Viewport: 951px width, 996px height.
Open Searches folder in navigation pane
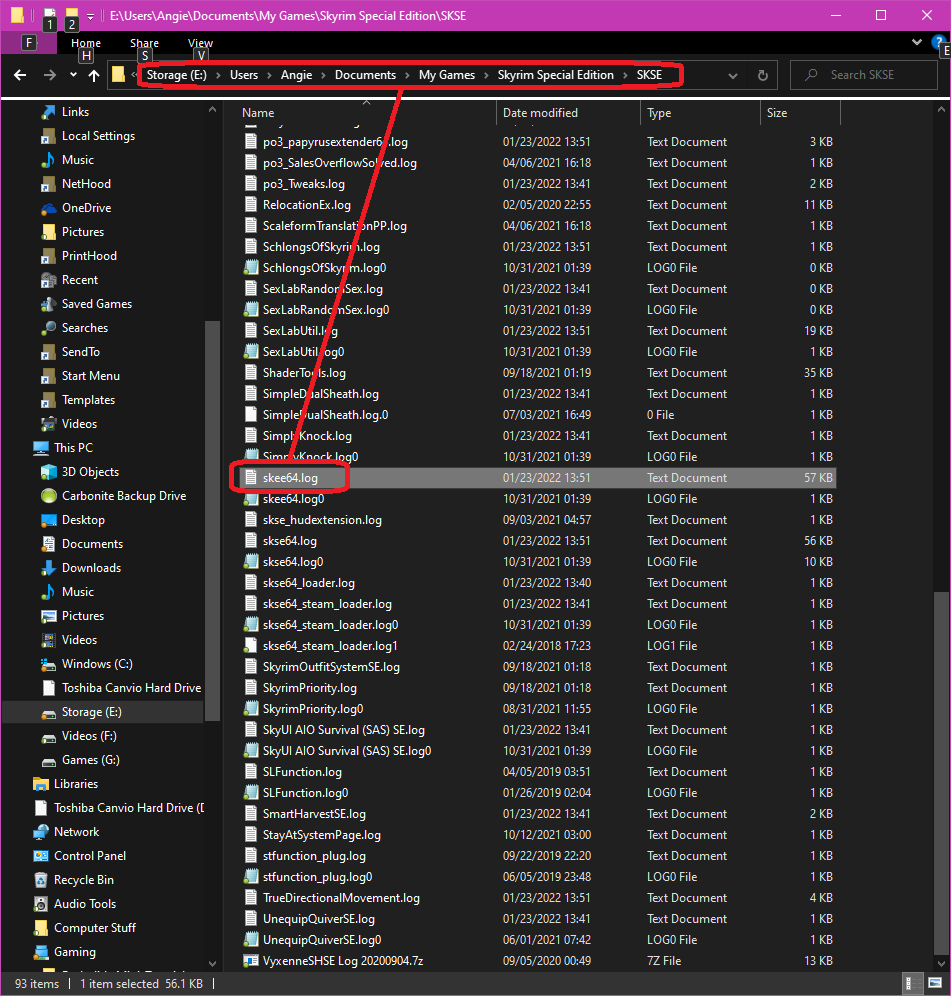pos(84,328)
